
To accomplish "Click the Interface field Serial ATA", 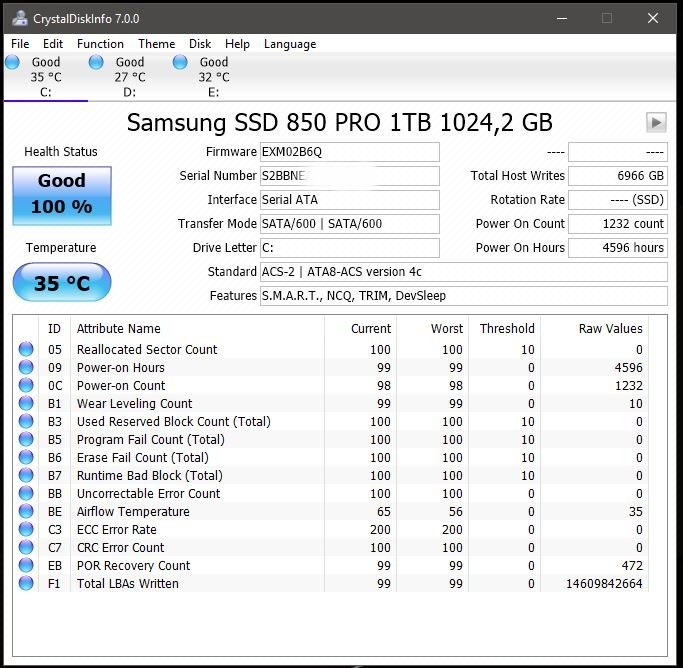I will coord(350,200).
